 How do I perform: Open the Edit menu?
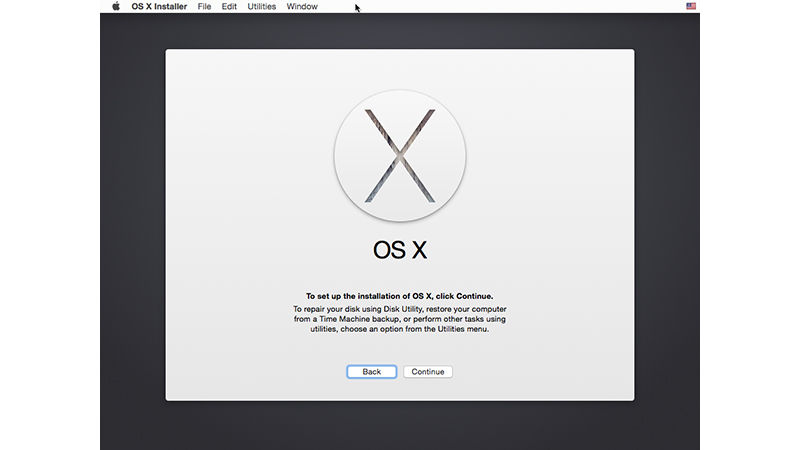pyautogui.click(x=229, y=7)
